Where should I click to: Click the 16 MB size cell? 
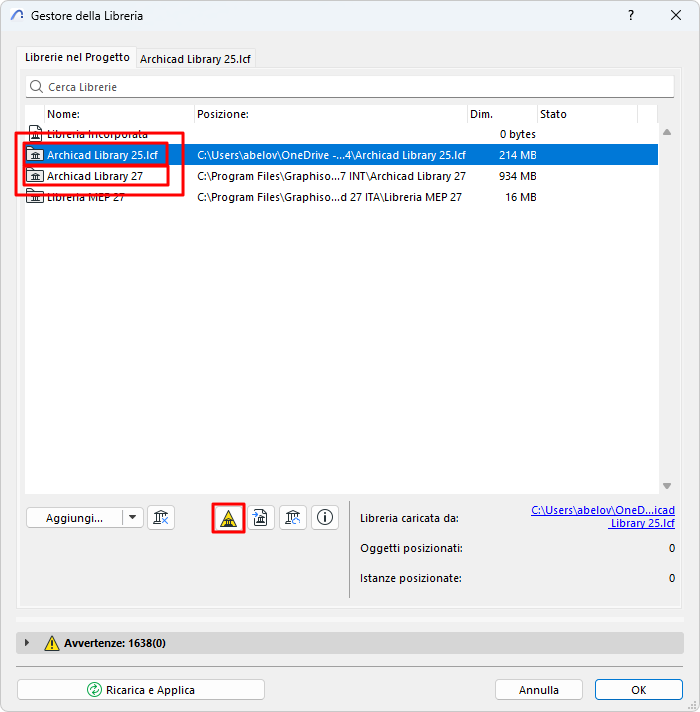521,197
